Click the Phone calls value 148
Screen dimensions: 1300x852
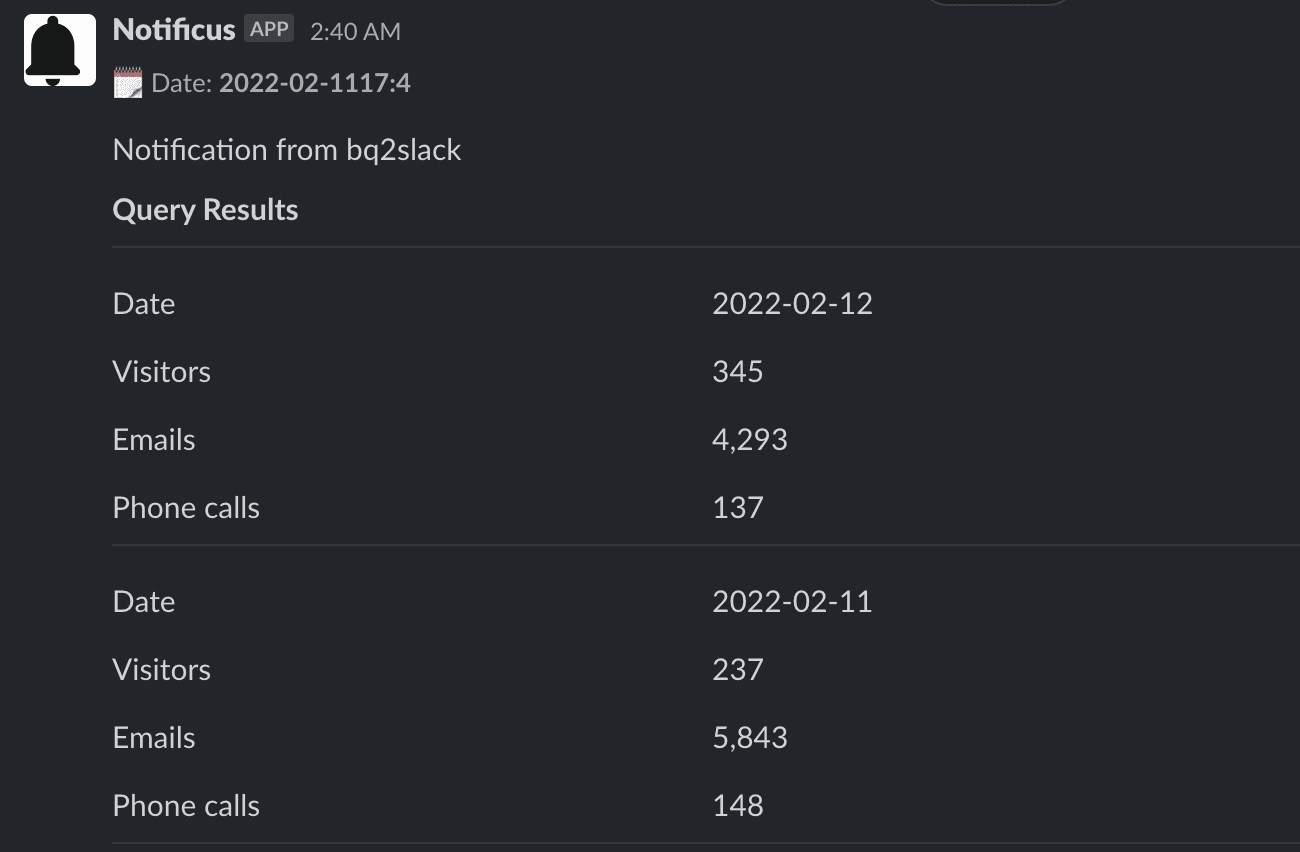pos(737,805)
